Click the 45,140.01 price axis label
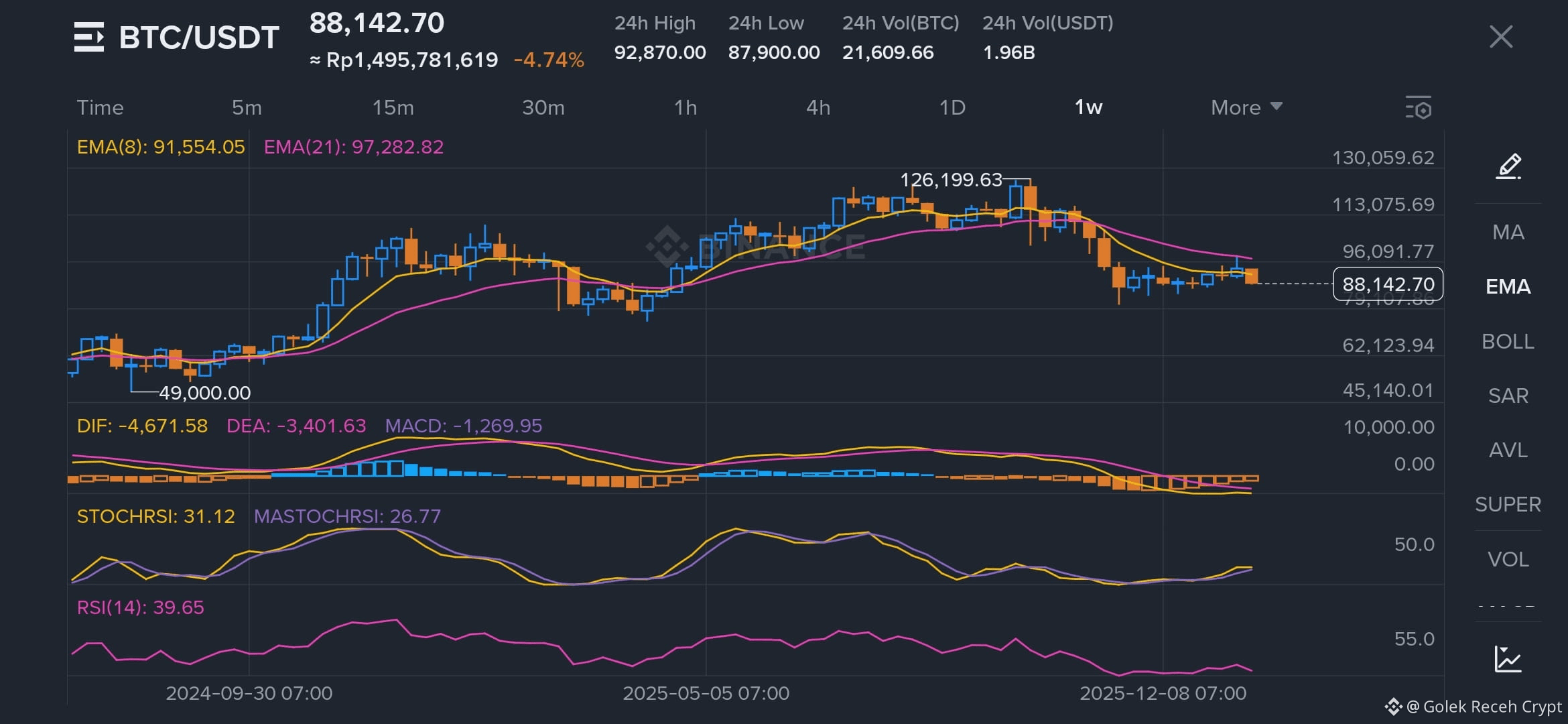Image resolution: width=1568 pixels, height=724 pixels. pos(1388,390)
